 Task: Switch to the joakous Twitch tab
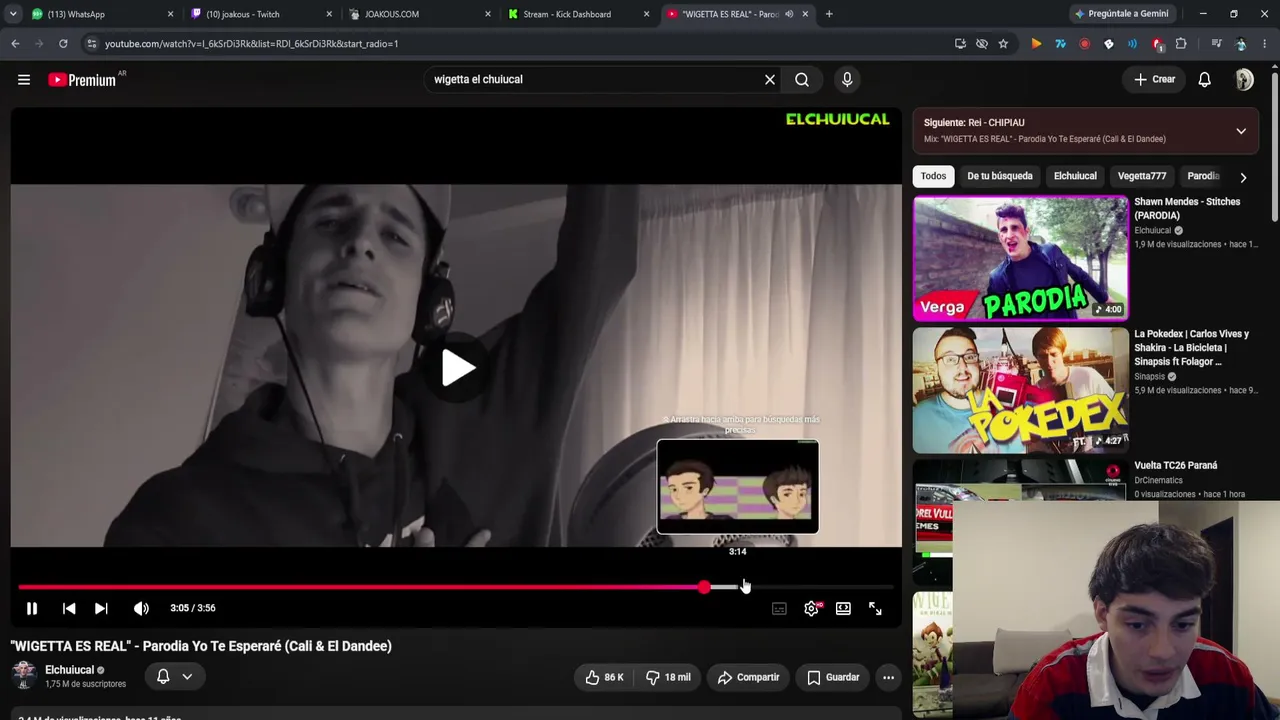260,14
